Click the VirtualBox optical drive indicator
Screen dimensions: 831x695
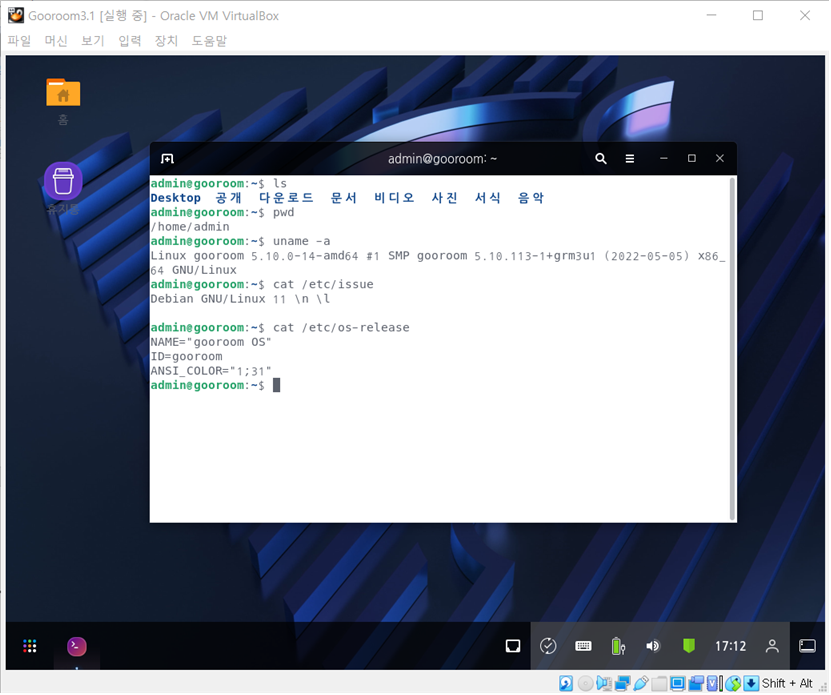click(586, 684)
